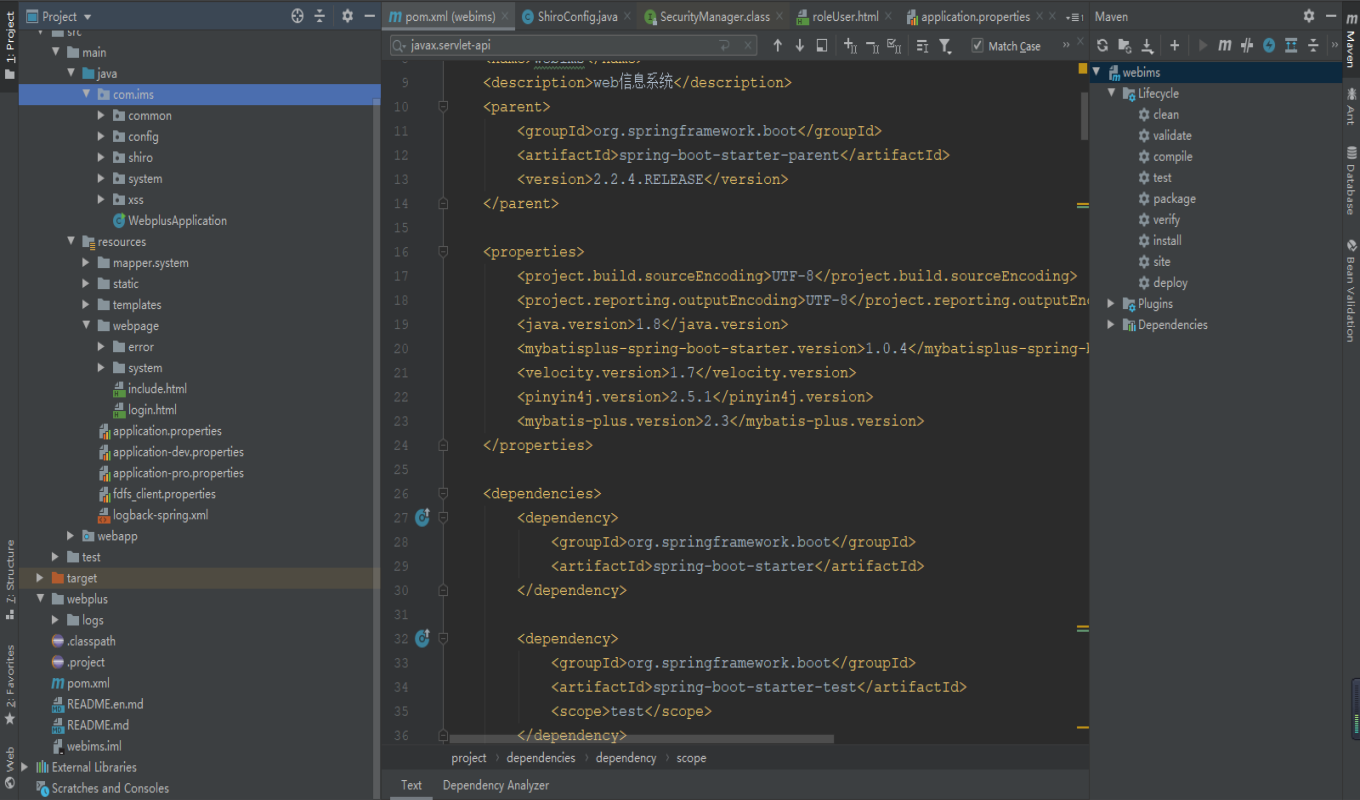Expand Dependencies node in Maven
The width and height of the screenshot is (1360, 800).
tap(1111, 324)
